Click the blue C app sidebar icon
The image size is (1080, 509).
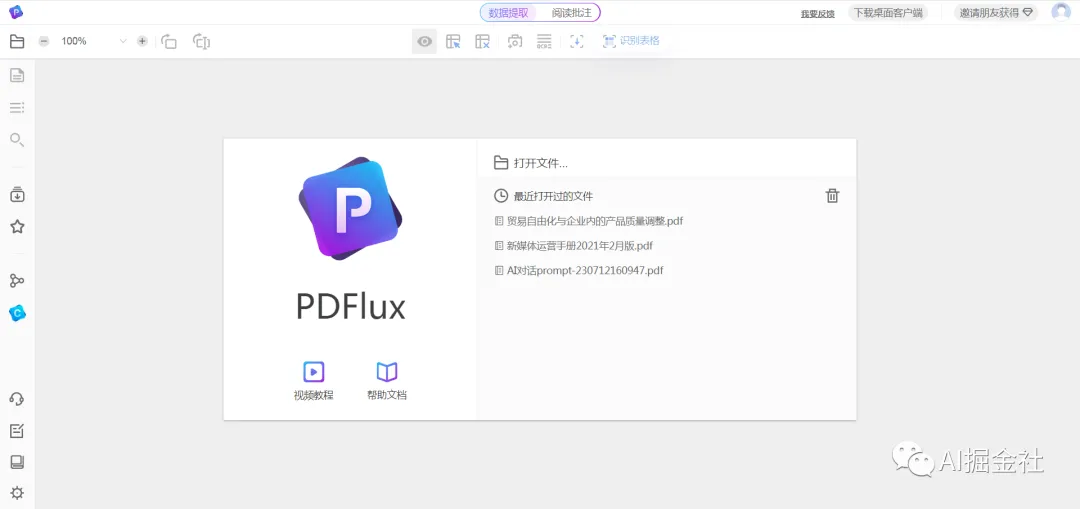tap(17, 313)
